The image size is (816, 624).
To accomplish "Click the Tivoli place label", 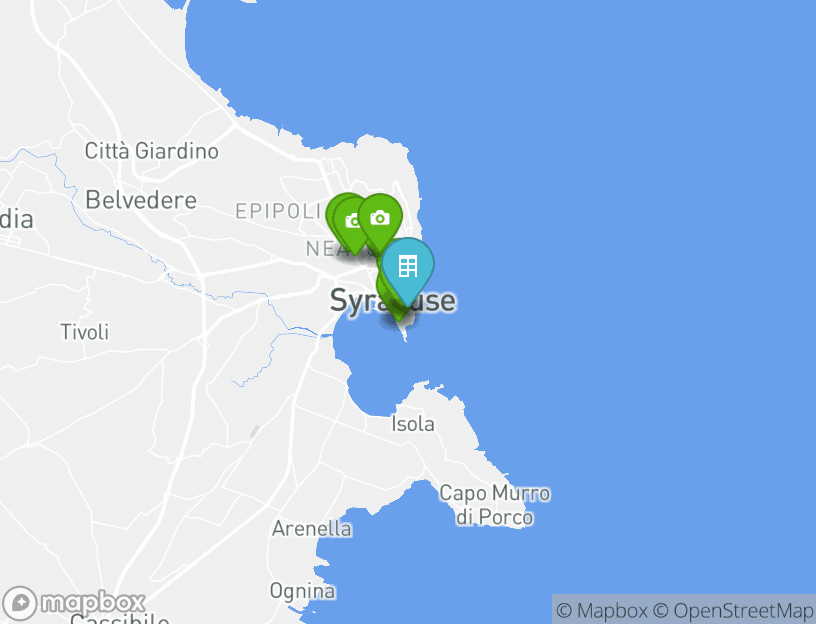I will (85, 332).
